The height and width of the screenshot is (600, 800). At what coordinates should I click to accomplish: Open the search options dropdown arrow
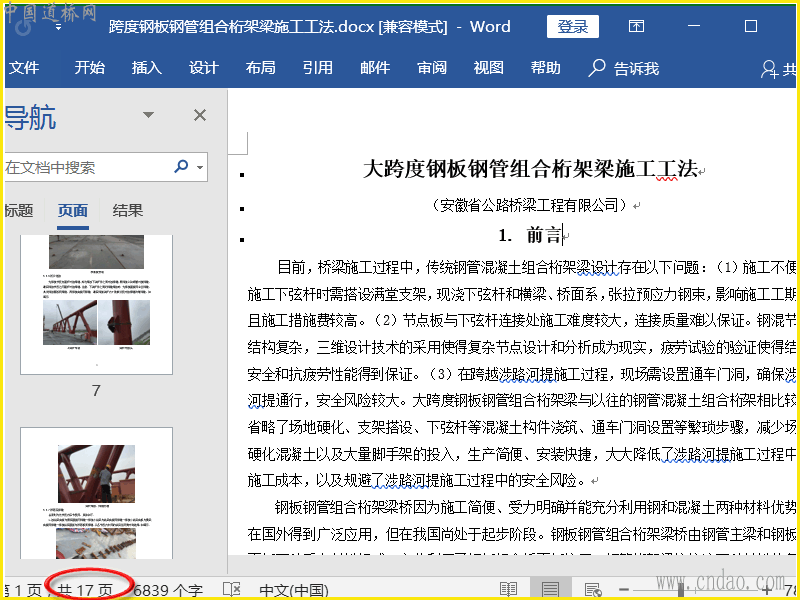click(200, 167)
